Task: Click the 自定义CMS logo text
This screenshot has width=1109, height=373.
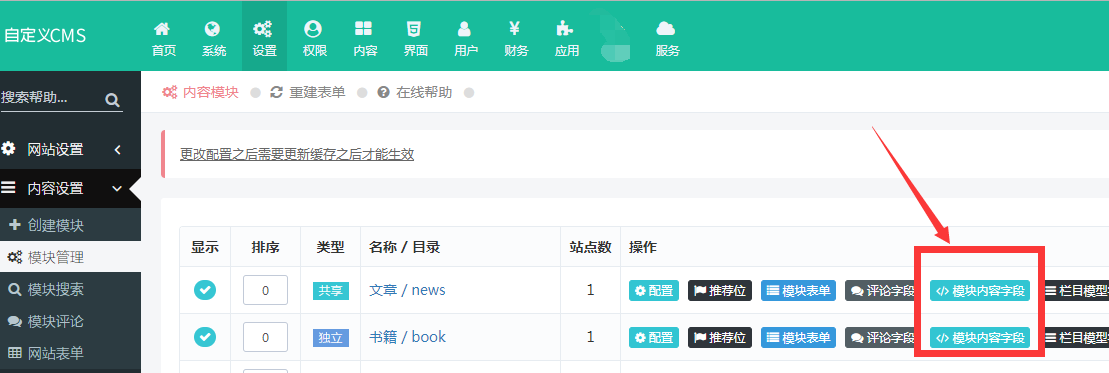Action: pyautogui.click(x=45, y=35)
